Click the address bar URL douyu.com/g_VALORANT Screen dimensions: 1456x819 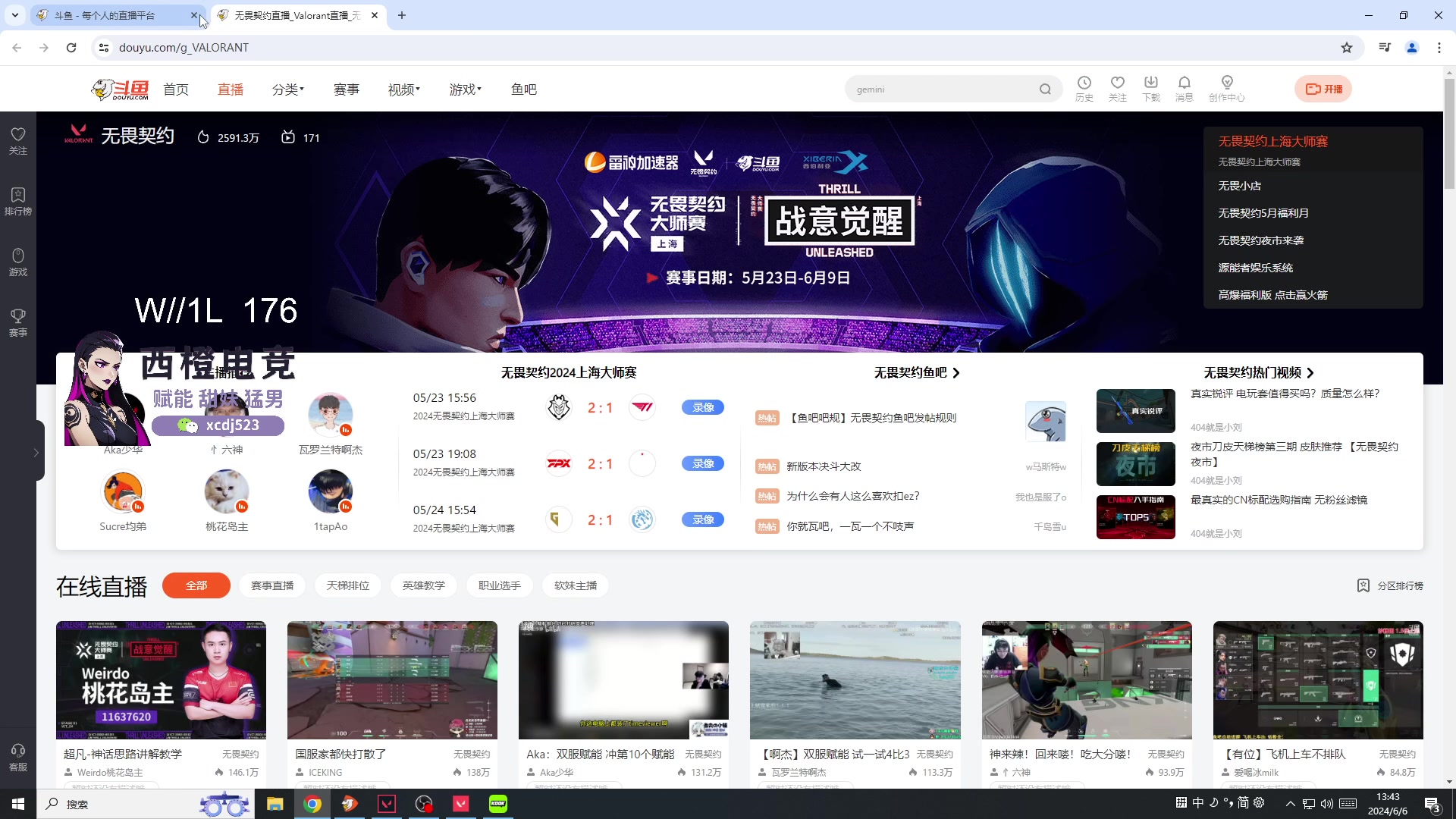tap(184, 48)
